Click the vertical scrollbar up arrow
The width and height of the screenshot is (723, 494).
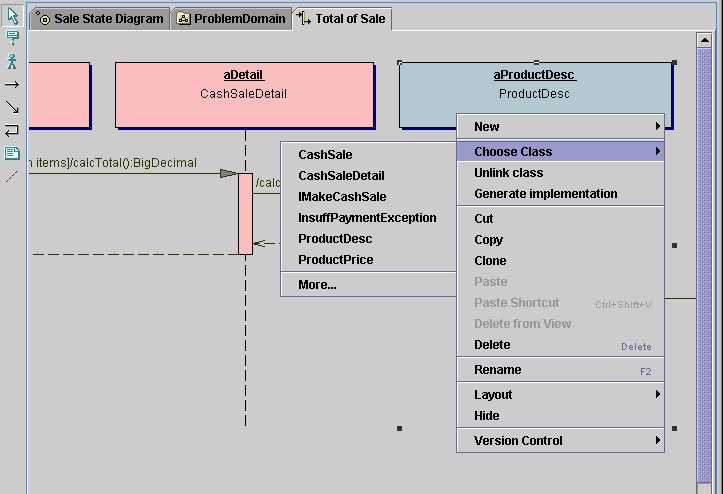[x=703, y=40]
